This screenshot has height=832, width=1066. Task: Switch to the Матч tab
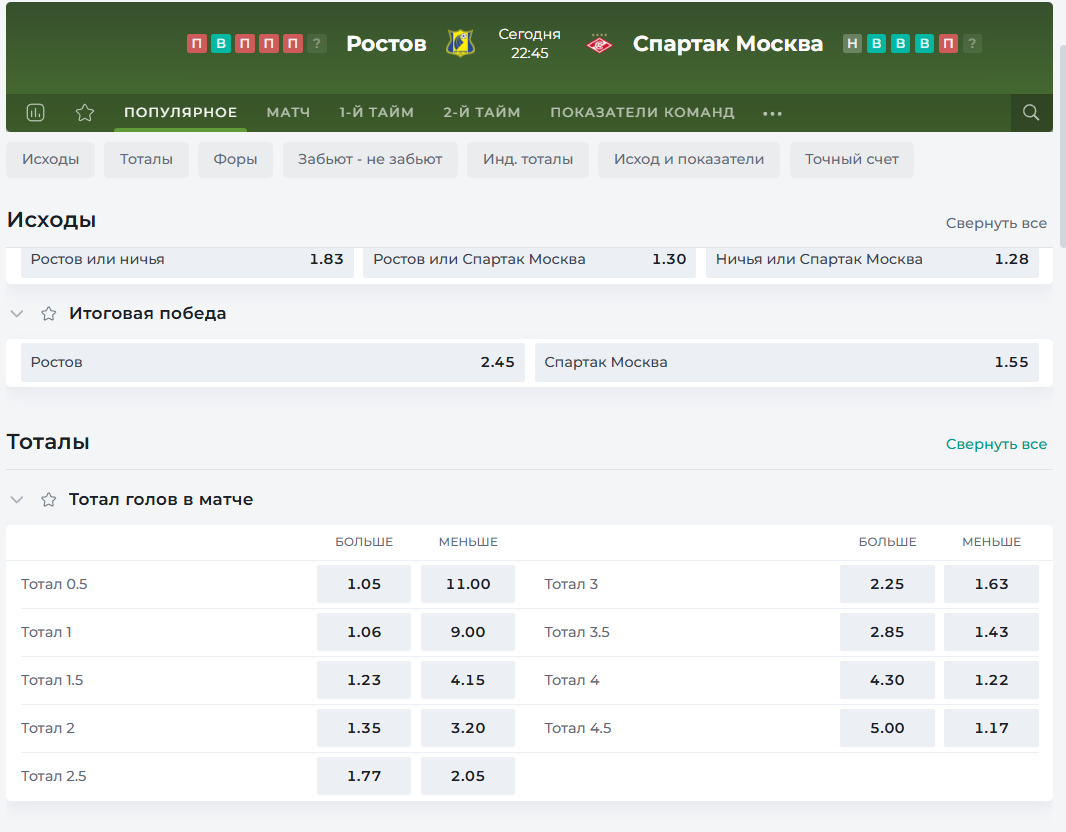(x=288, y=112)
